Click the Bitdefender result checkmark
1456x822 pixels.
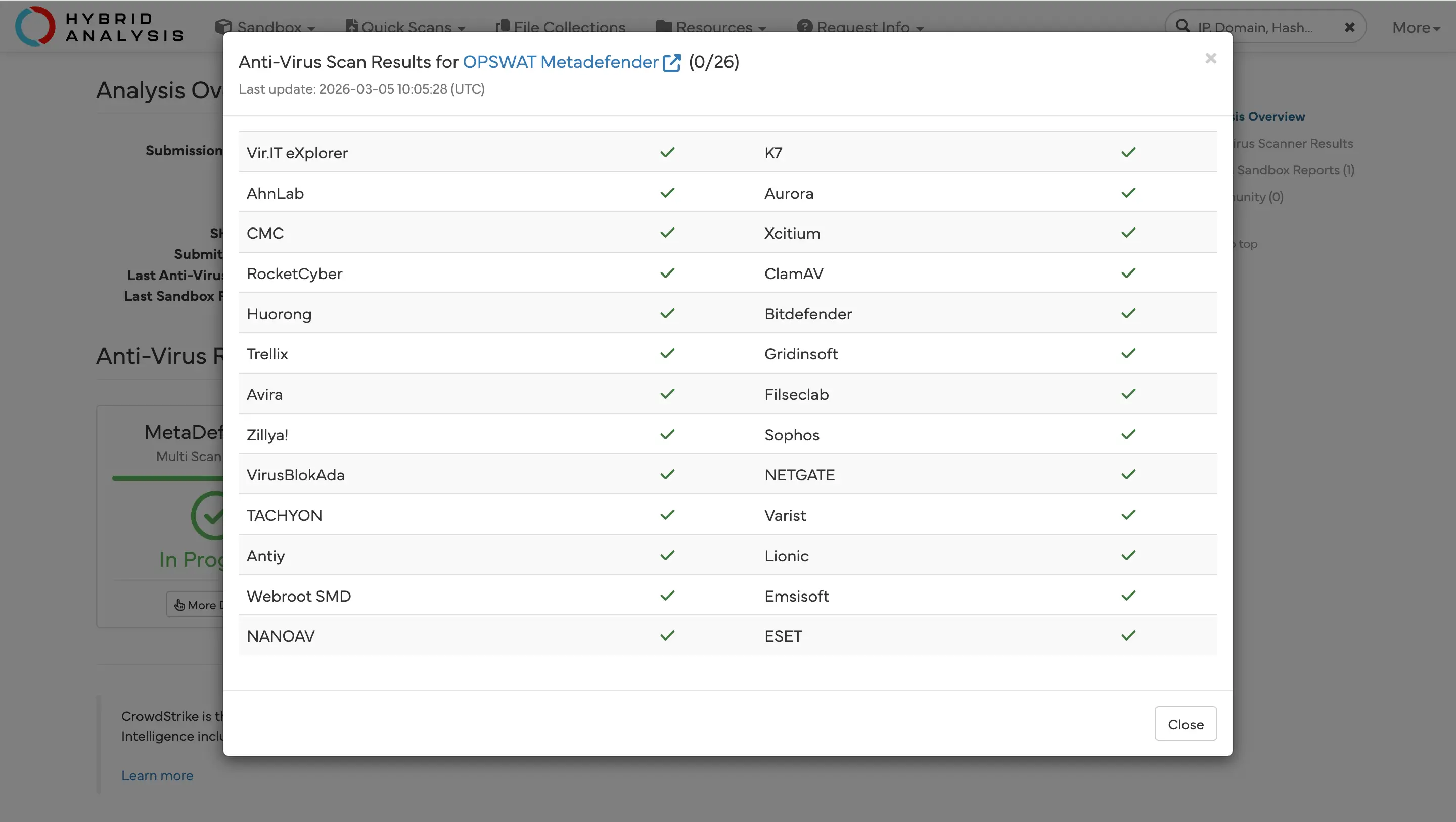[x=1128, y=314]
